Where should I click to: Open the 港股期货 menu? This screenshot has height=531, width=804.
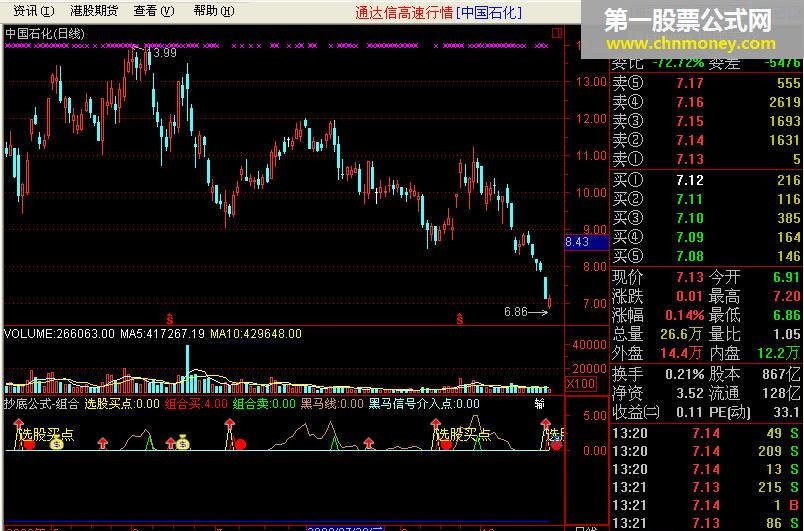94,11
